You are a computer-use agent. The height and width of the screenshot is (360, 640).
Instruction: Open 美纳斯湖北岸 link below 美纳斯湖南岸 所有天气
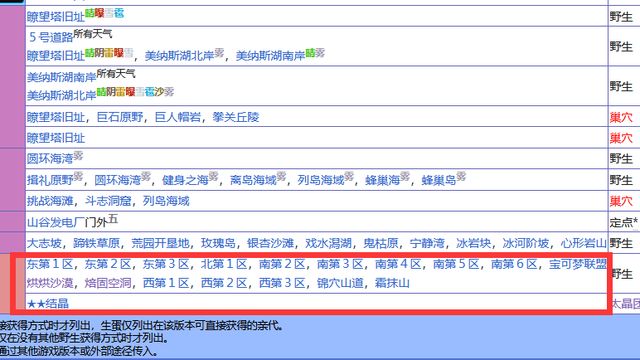click(x=62, y=96)
